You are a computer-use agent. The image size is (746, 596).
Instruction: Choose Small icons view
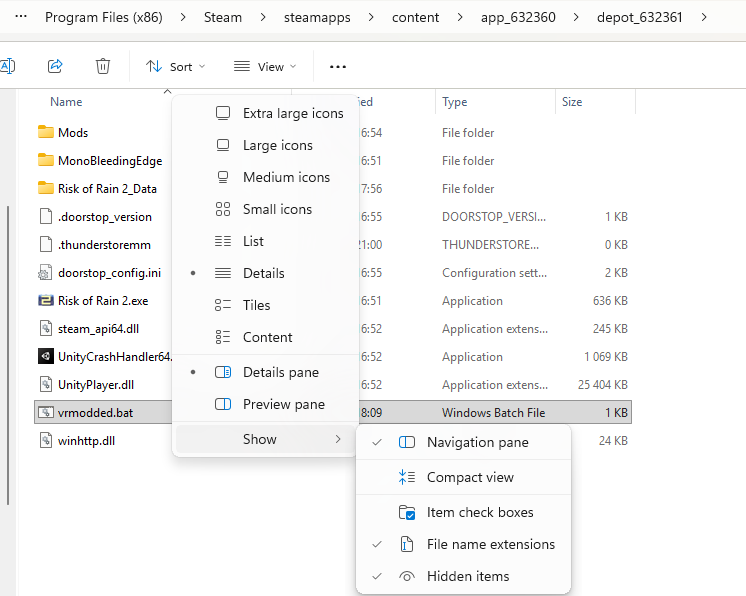[267, 209]
